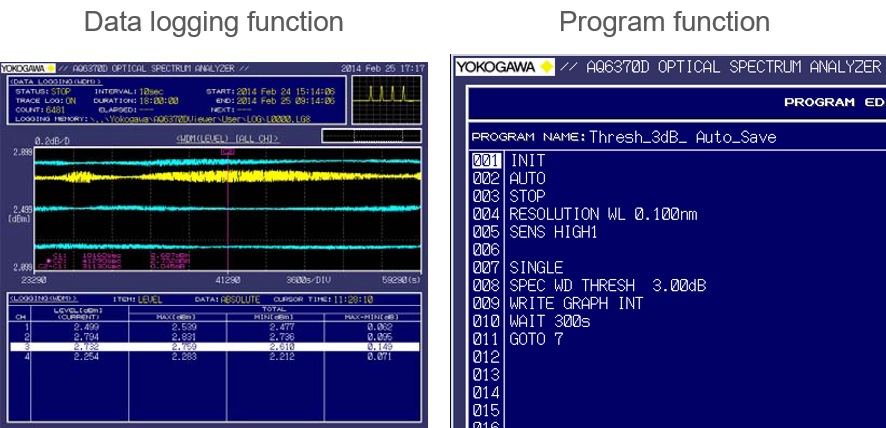Select the channel 1 row in logging table
886x428 pixels.
[x=212, y=327]
